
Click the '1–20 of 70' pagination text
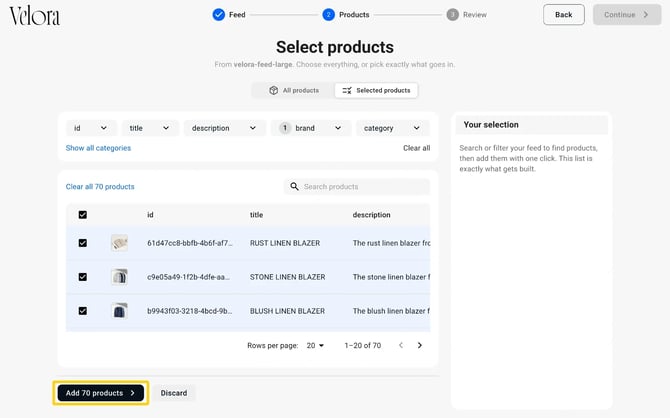click(x=363, y=345)
